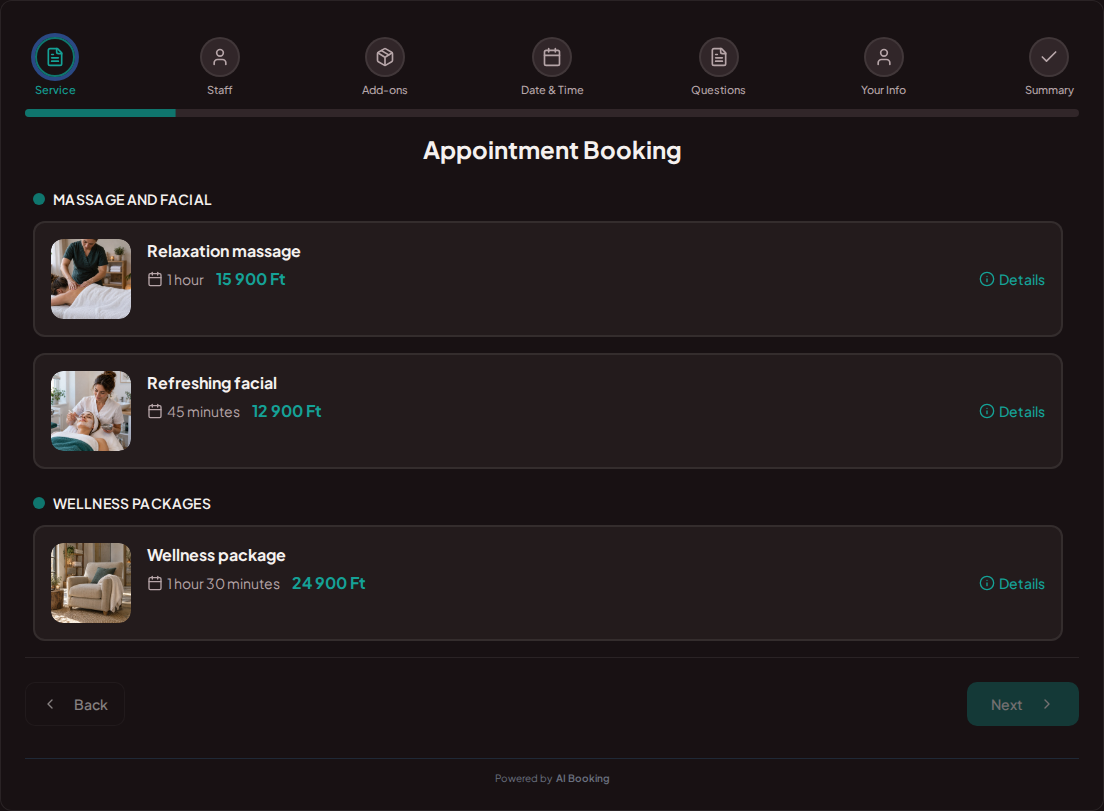Open Details for Relaxation massage
1104x811 pixels.
pyautogui.click(x=1012, y=279)
